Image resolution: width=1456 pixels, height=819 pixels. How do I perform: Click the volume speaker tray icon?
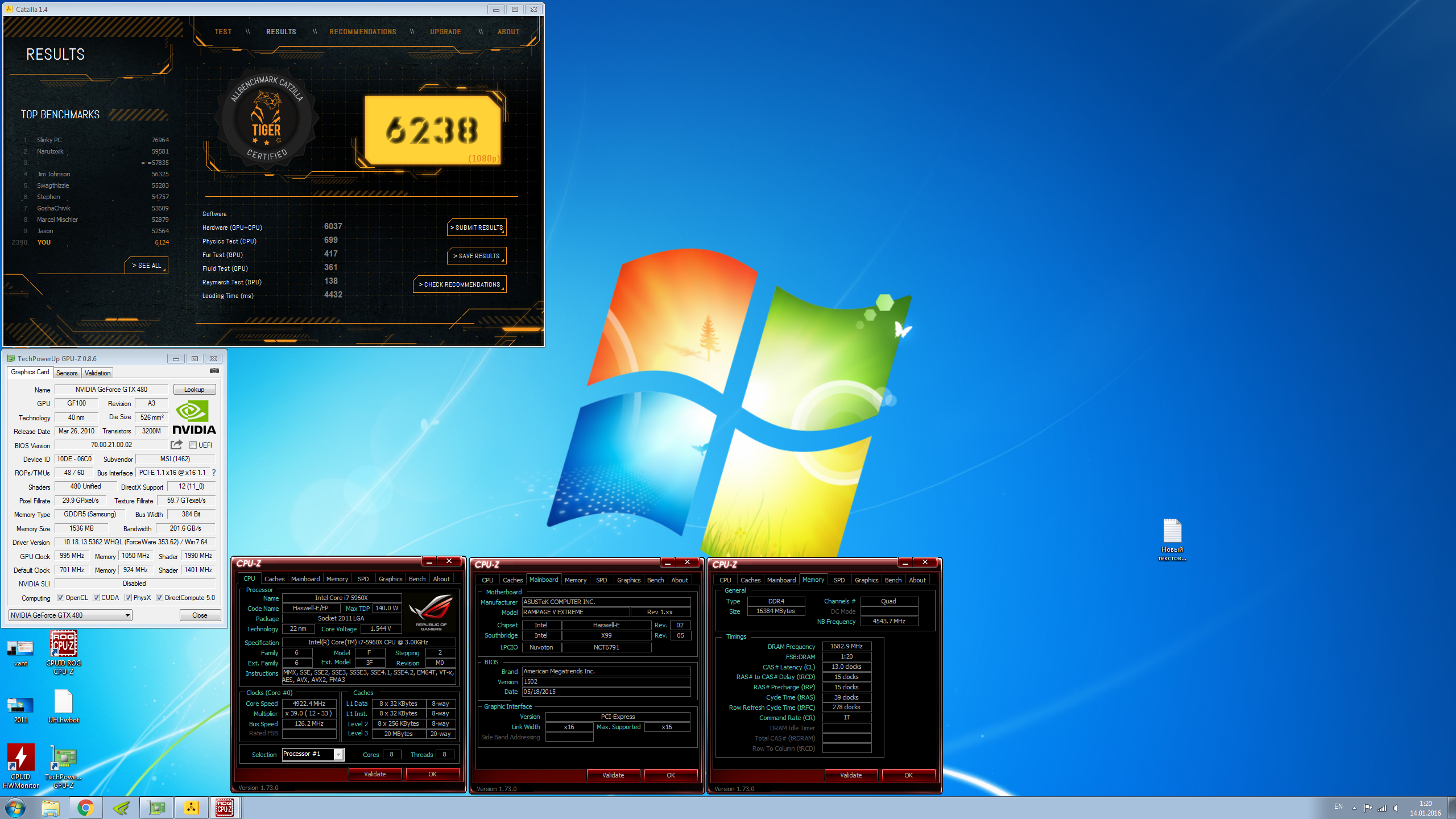pos(1396,808)
